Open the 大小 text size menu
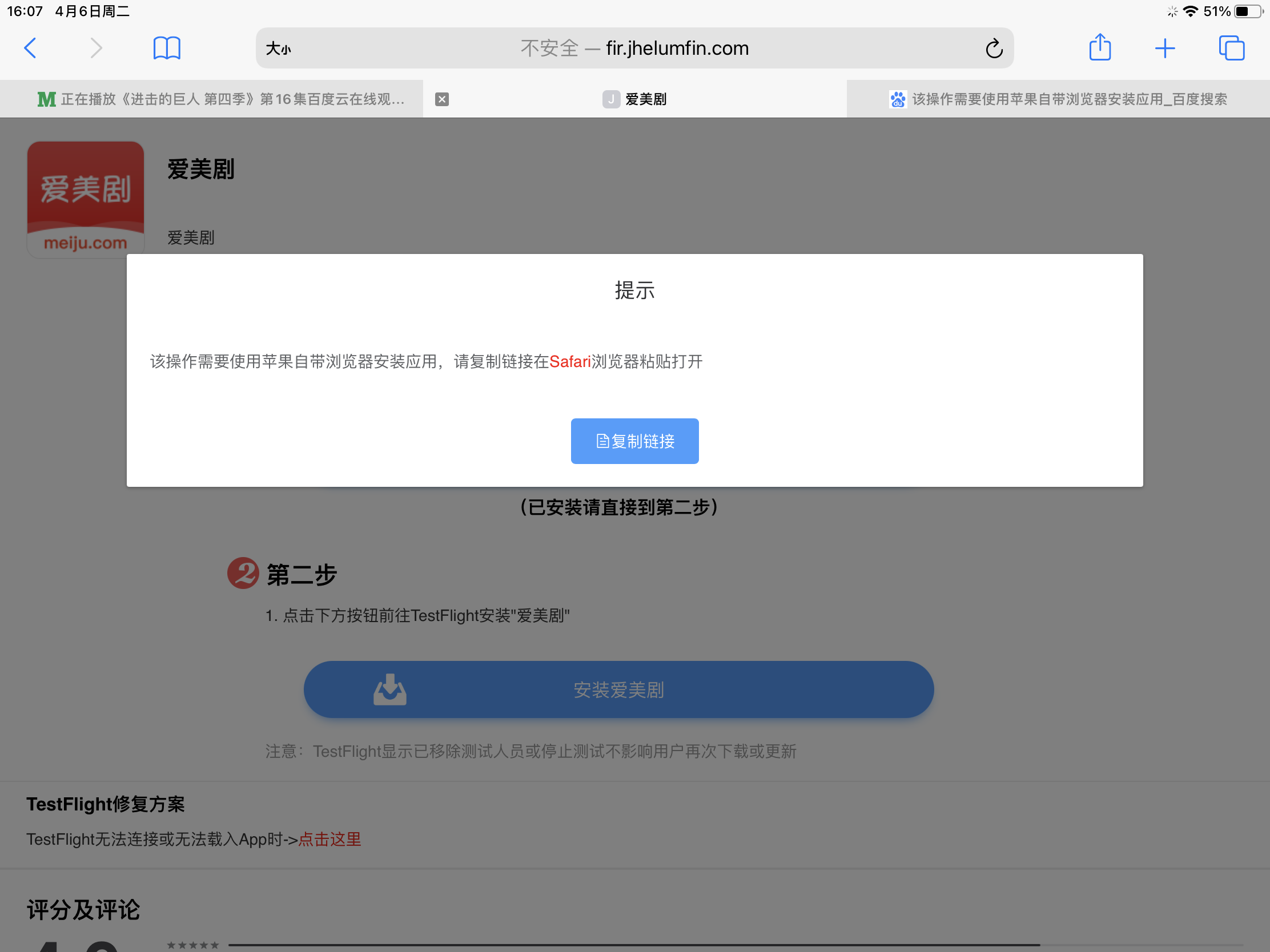 pyautogui.click(x=279, y=49)
